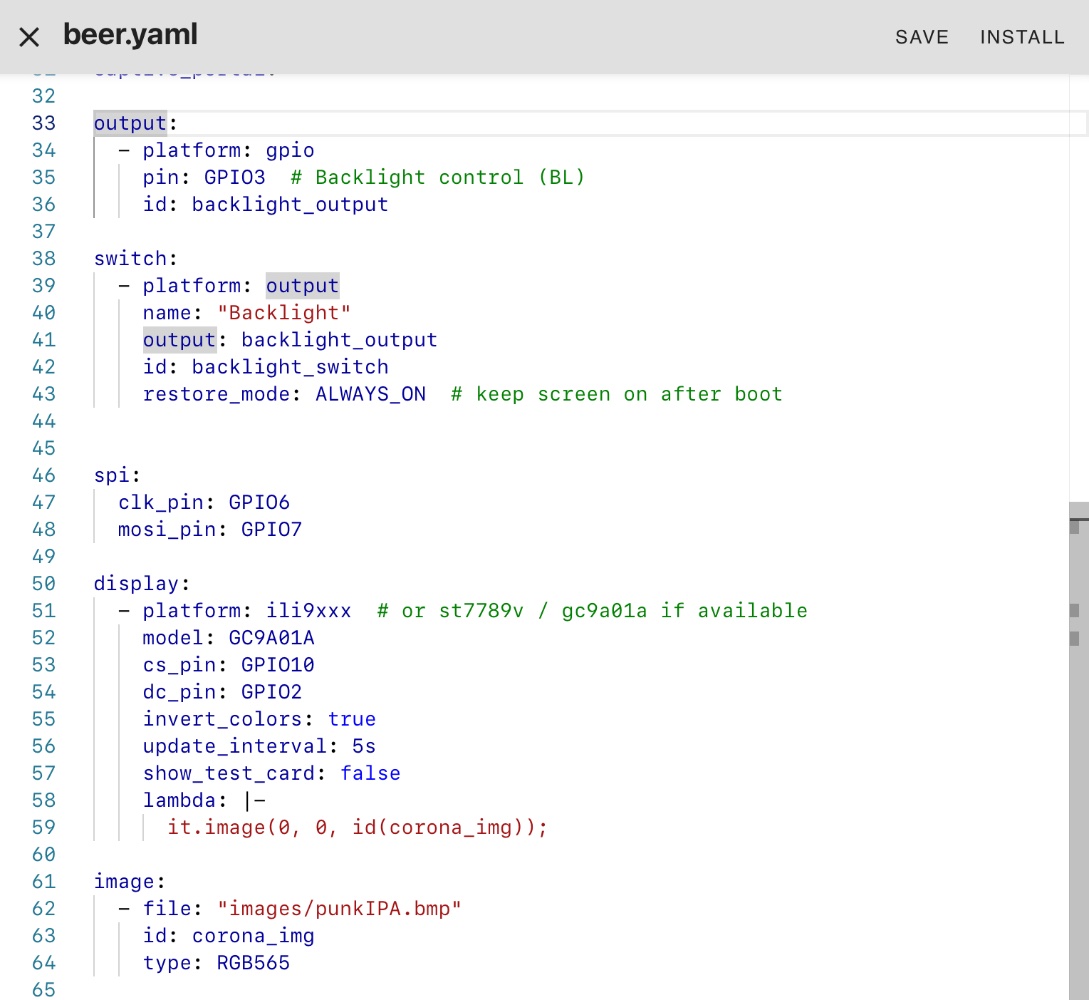Click the mosi_pin GPIO7 value
The width and height of the screenshot is (1089, 1000).
(x=271, y=529)
